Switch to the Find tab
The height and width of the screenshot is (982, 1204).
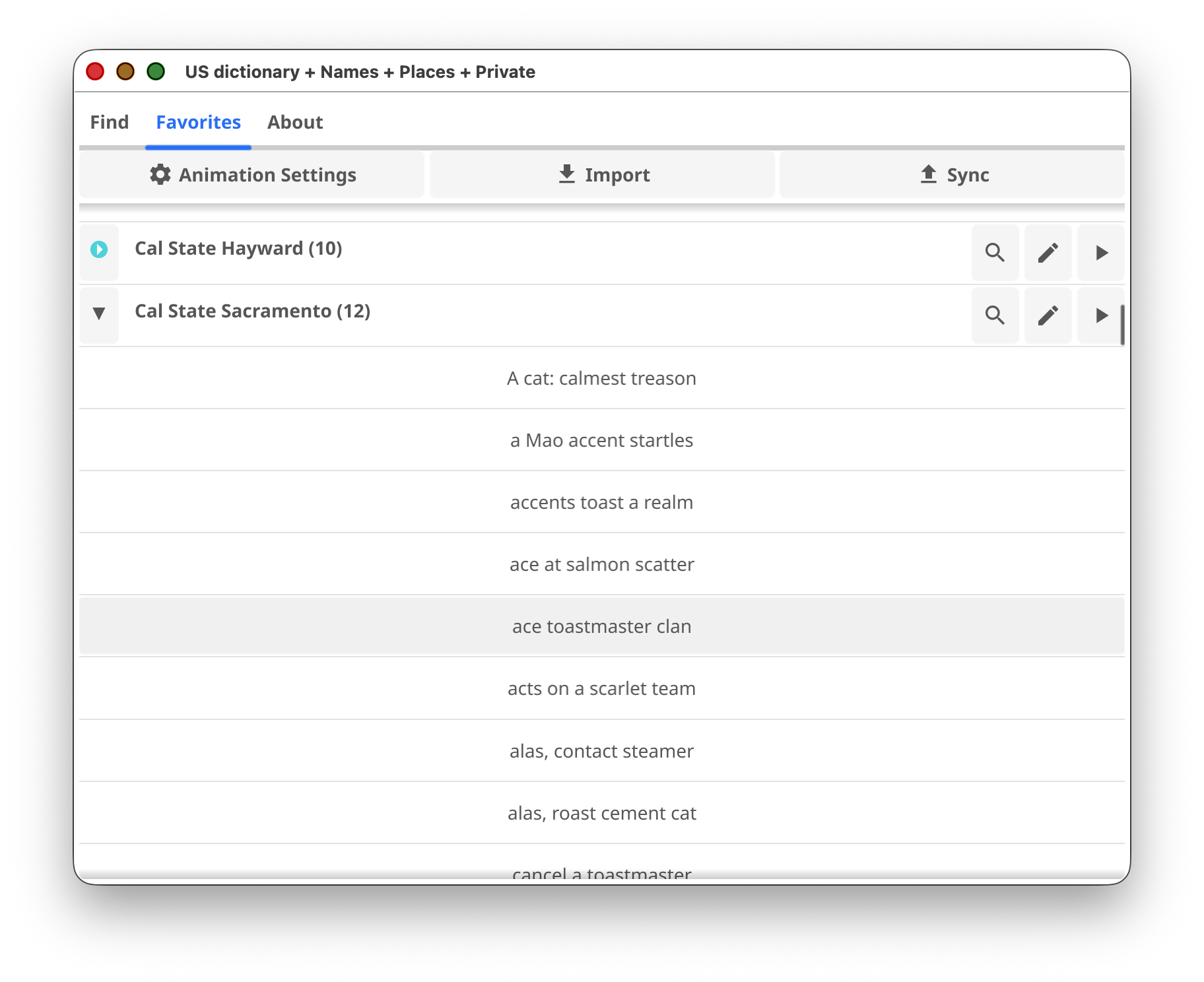pos(110,122)
